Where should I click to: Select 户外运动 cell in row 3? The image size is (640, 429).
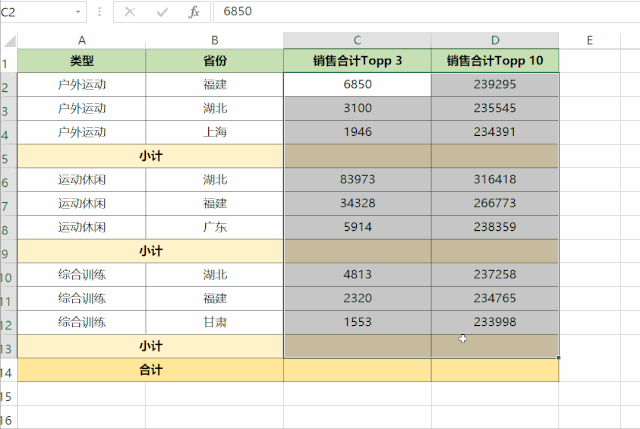[x=82, y=108]
